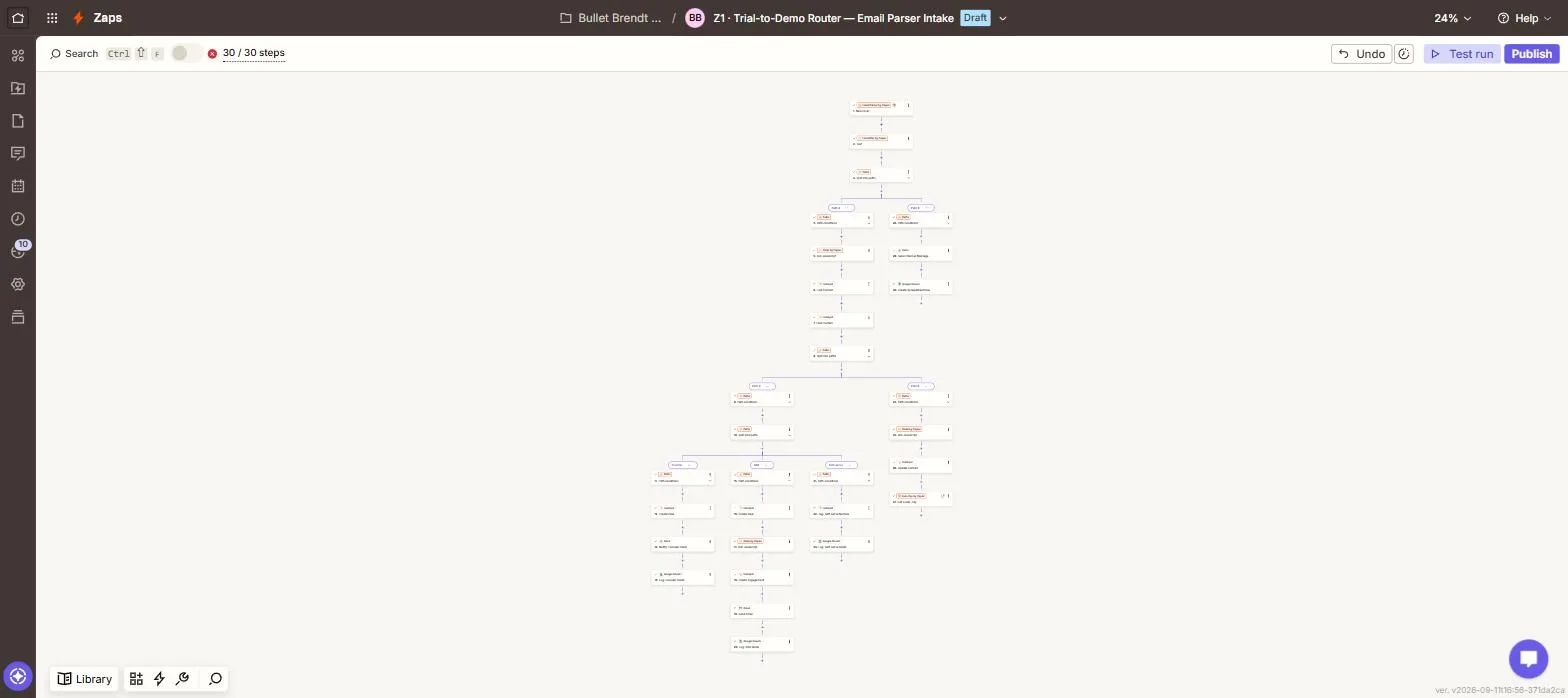Select step 8 Split into paths node
This screenshot has width=1568, height=698.
pos(841,353)
